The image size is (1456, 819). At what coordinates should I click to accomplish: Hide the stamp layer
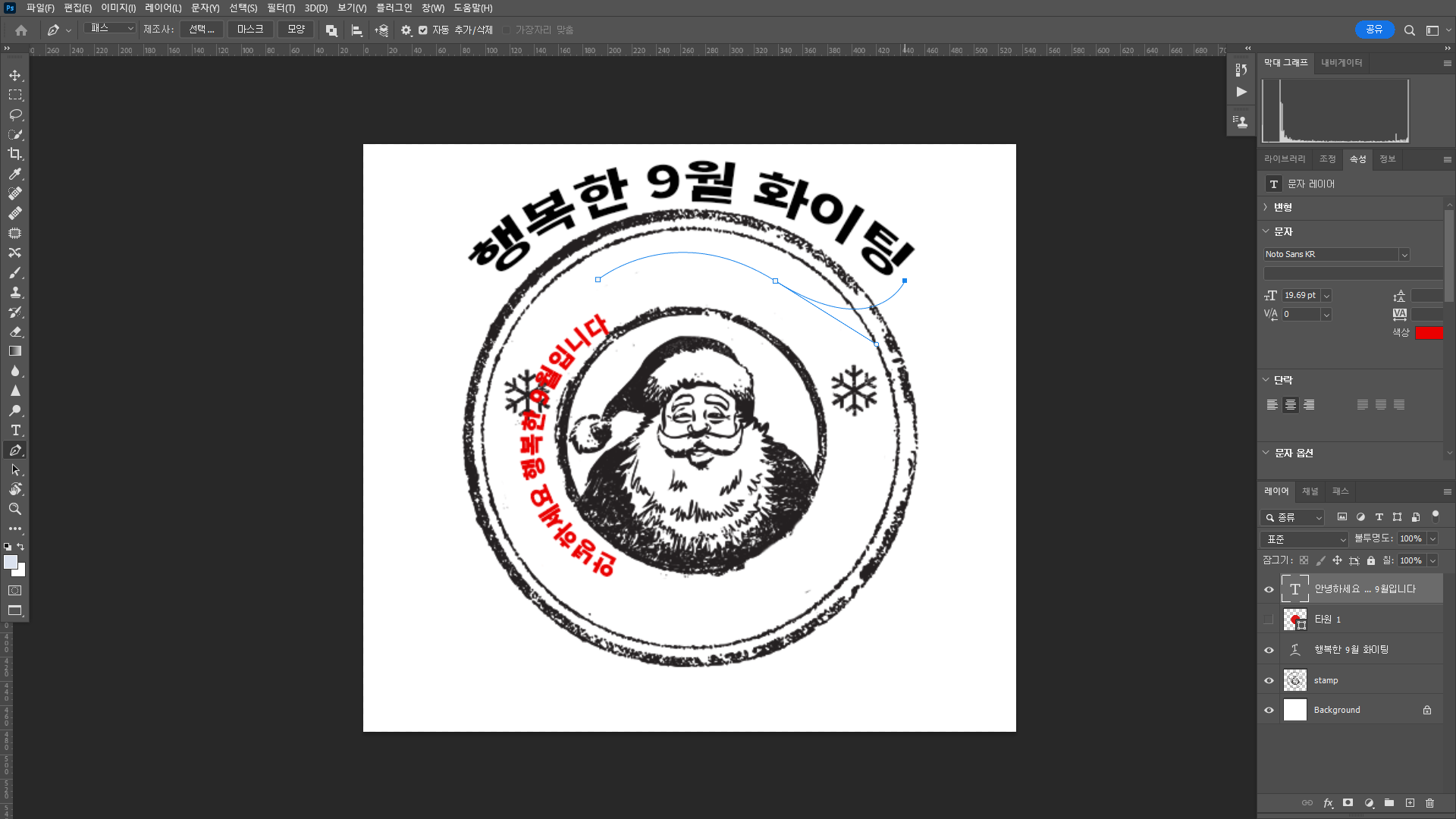tap(1269, 680)
